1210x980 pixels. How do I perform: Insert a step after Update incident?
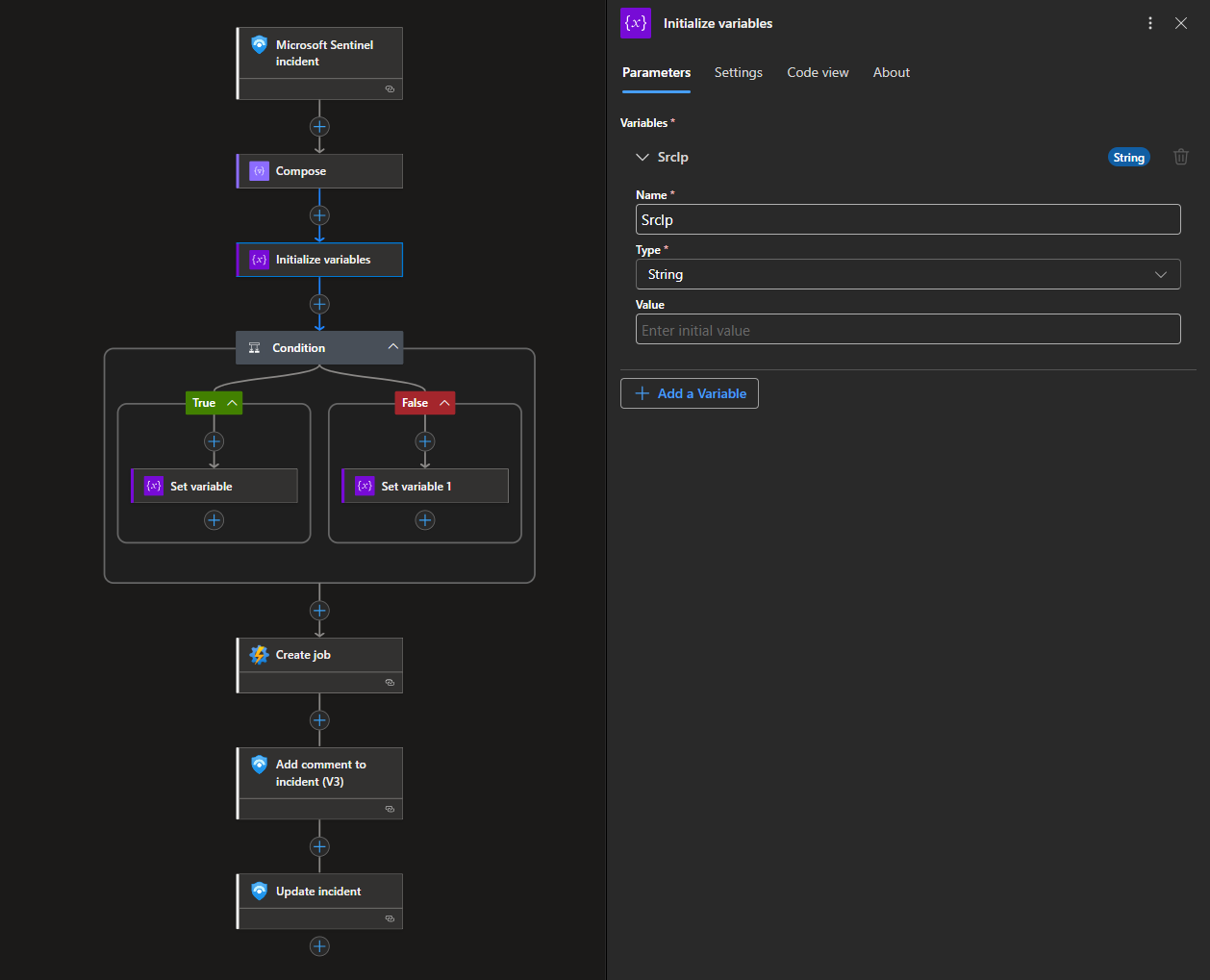[319, 946]
